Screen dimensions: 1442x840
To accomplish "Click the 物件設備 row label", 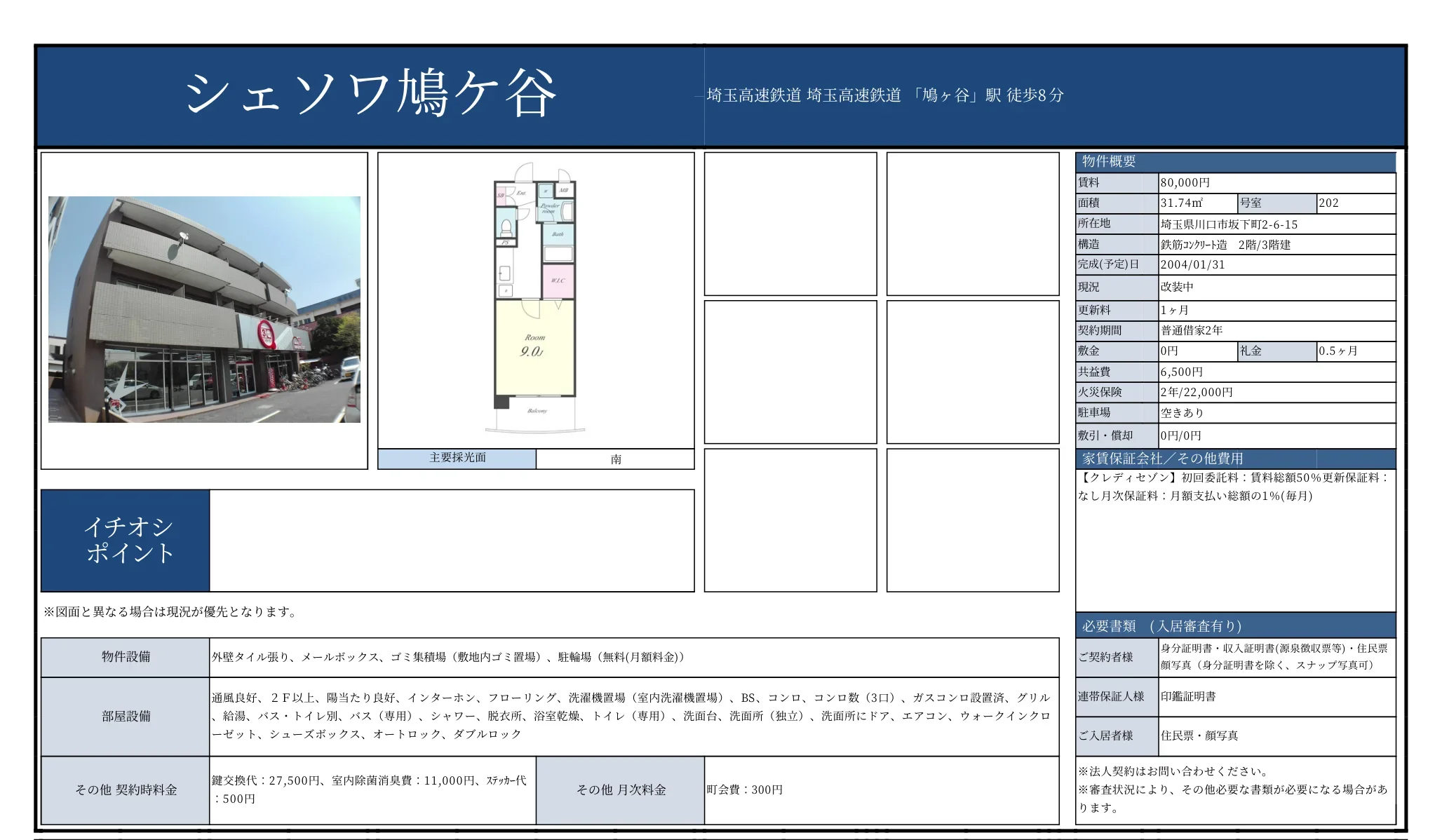I will pyautogui.click(x=125, y=658).
